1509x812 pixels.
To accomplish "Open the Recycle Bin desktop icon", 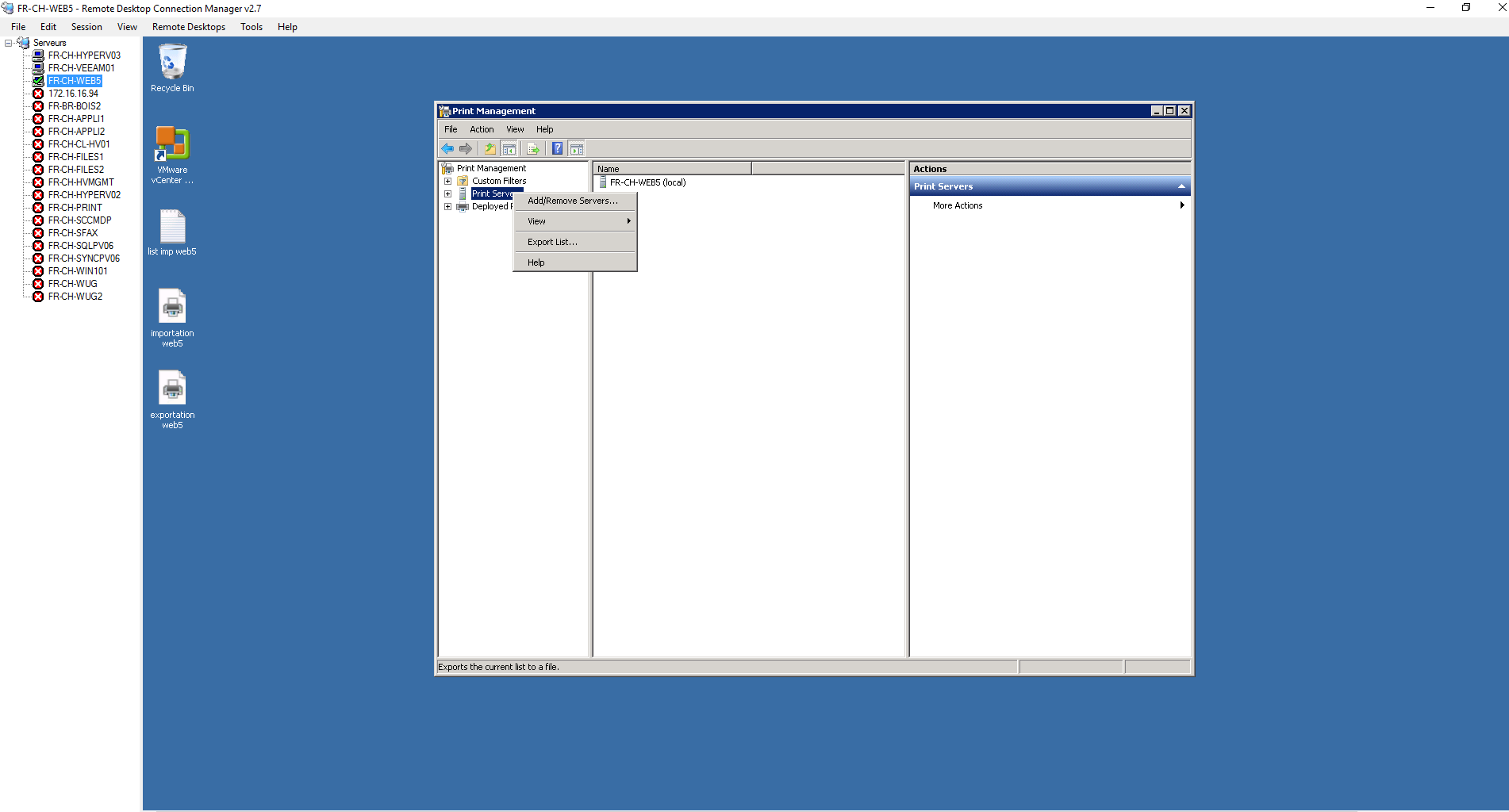I will [x=172, y=63].
